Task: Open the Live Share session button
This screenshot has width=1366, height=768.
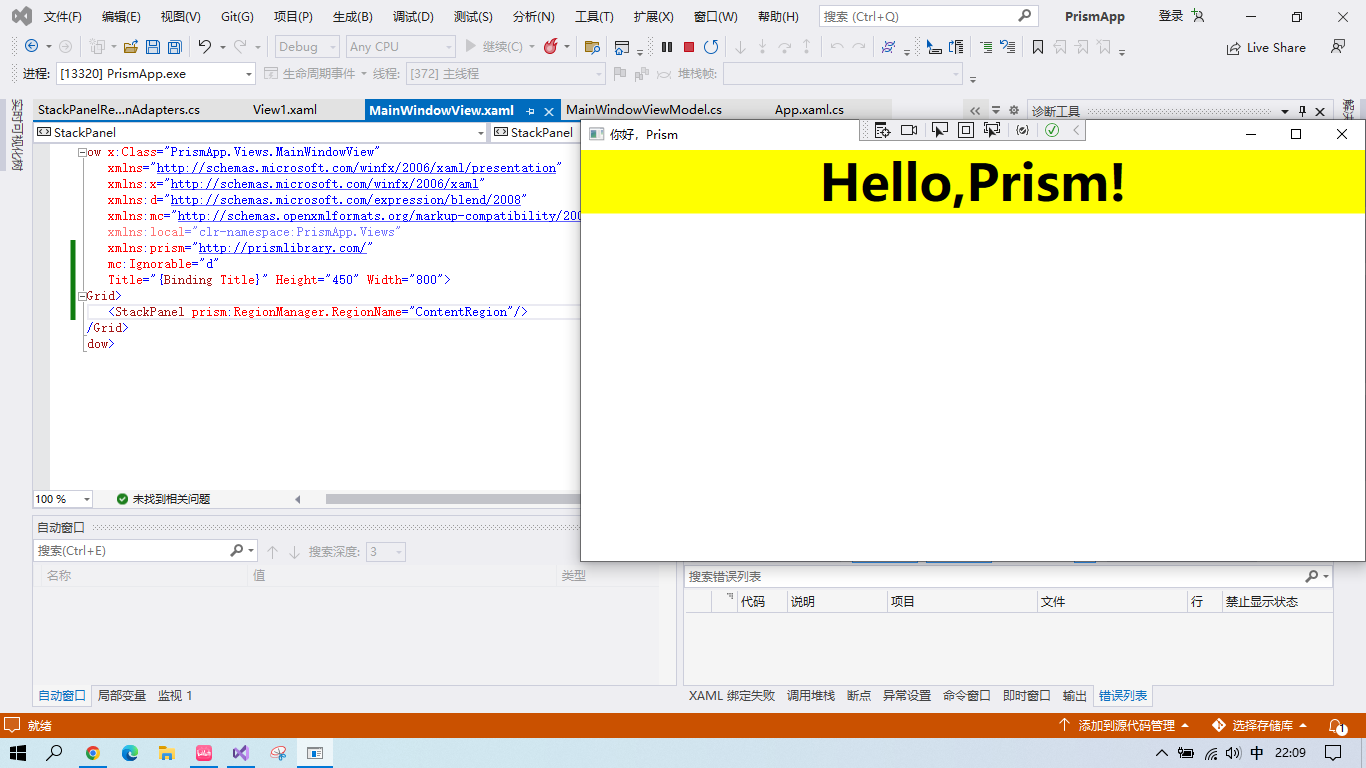Action: (x=1266, y=47)
